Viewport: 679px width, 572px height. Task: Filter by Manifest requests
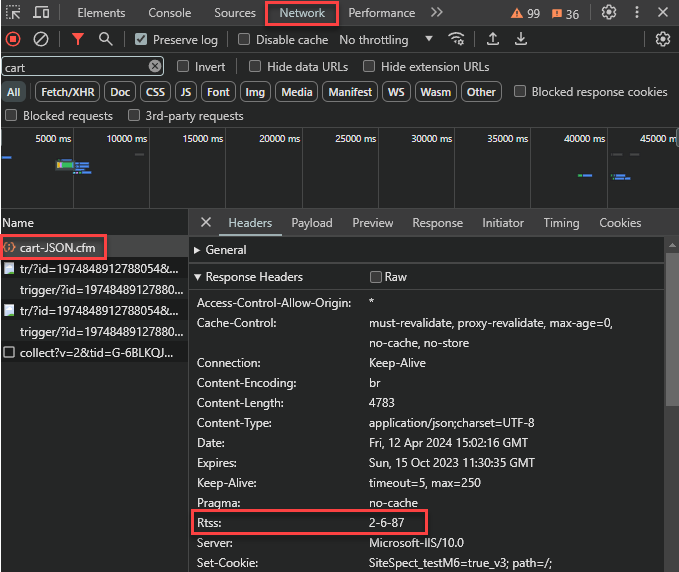[350, 92]
